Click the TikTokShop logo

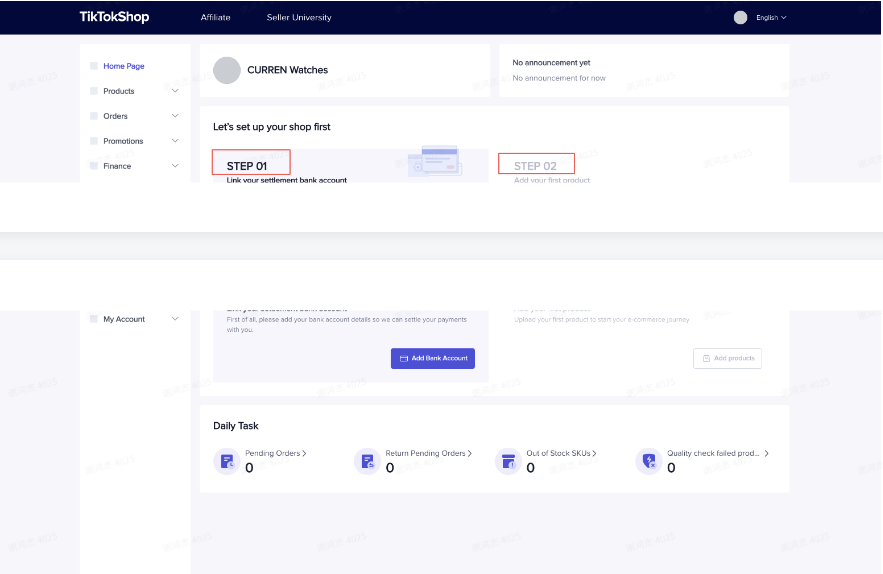(114, 17)
